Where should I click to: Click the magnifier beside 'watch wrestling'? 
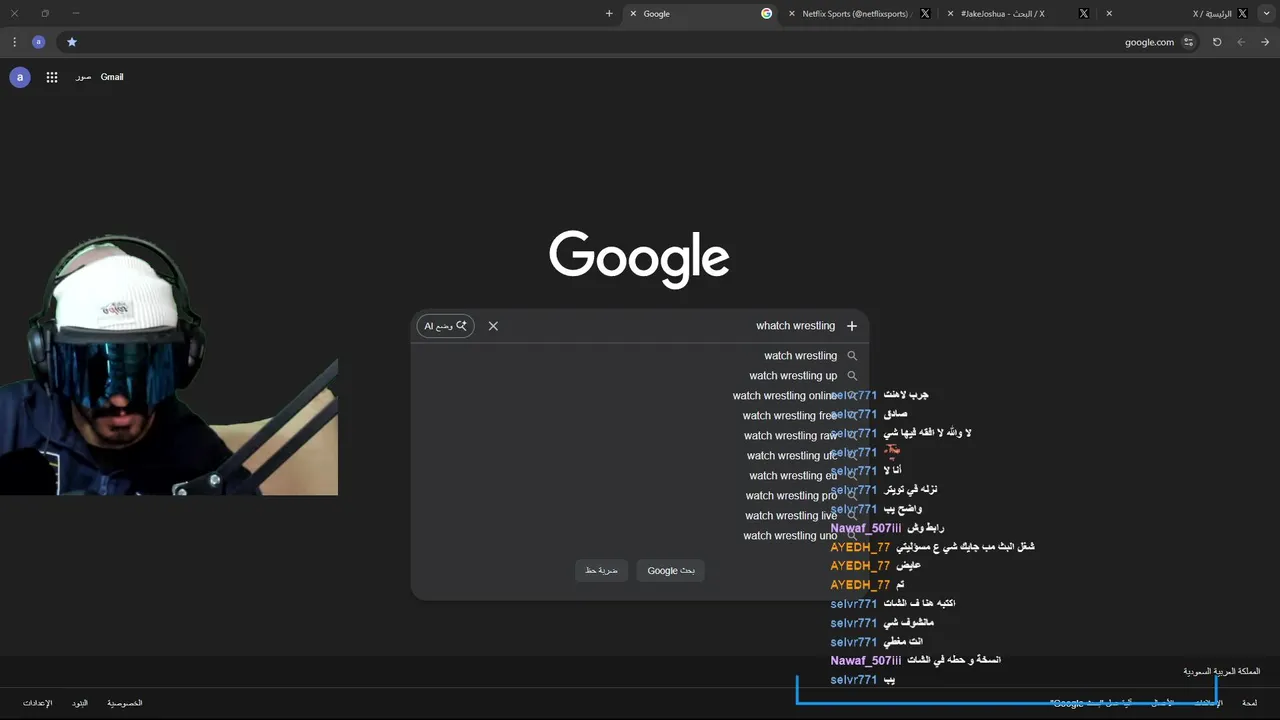[x=852, y=356]
